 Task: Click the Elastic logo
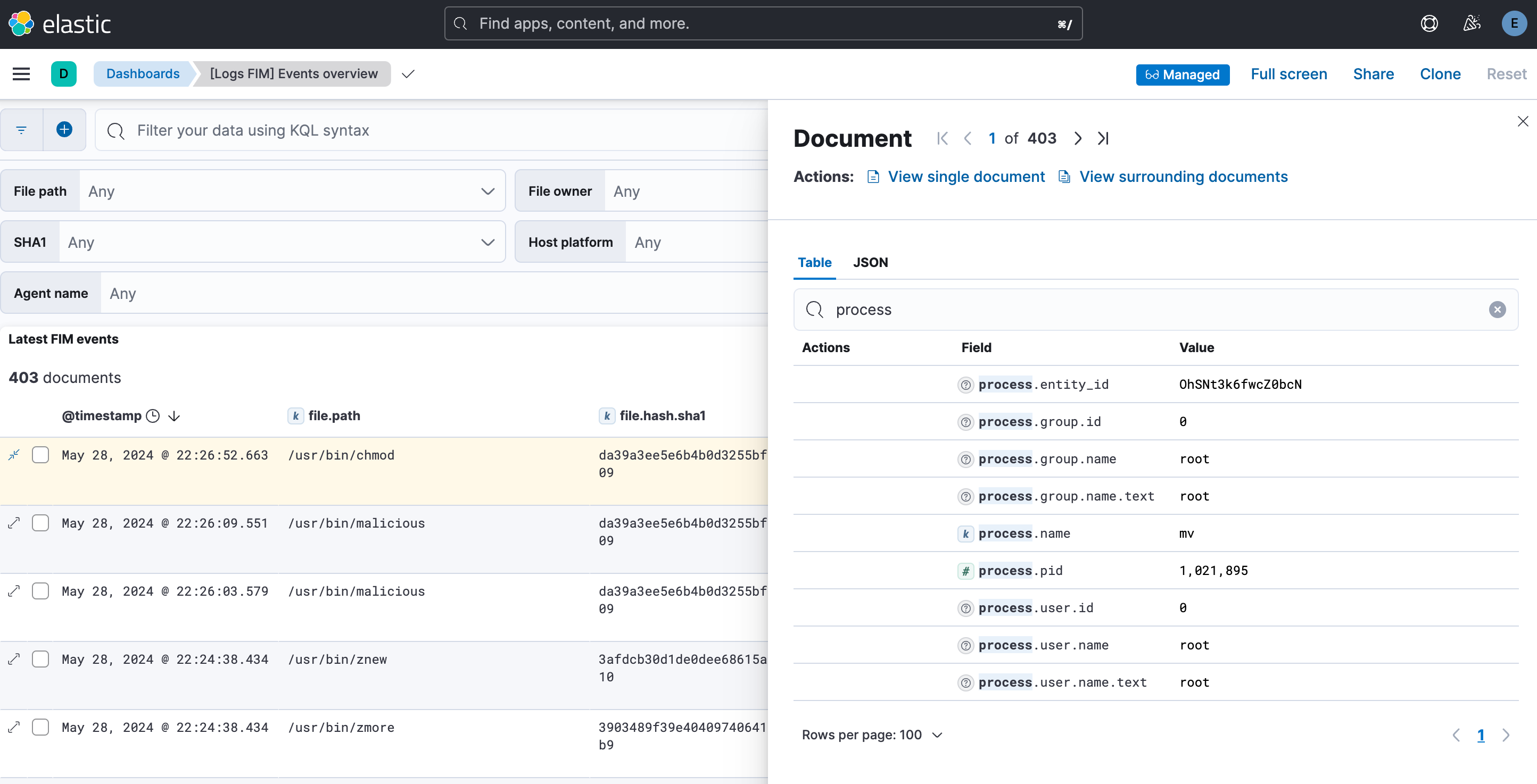click(x=60, y=24)
